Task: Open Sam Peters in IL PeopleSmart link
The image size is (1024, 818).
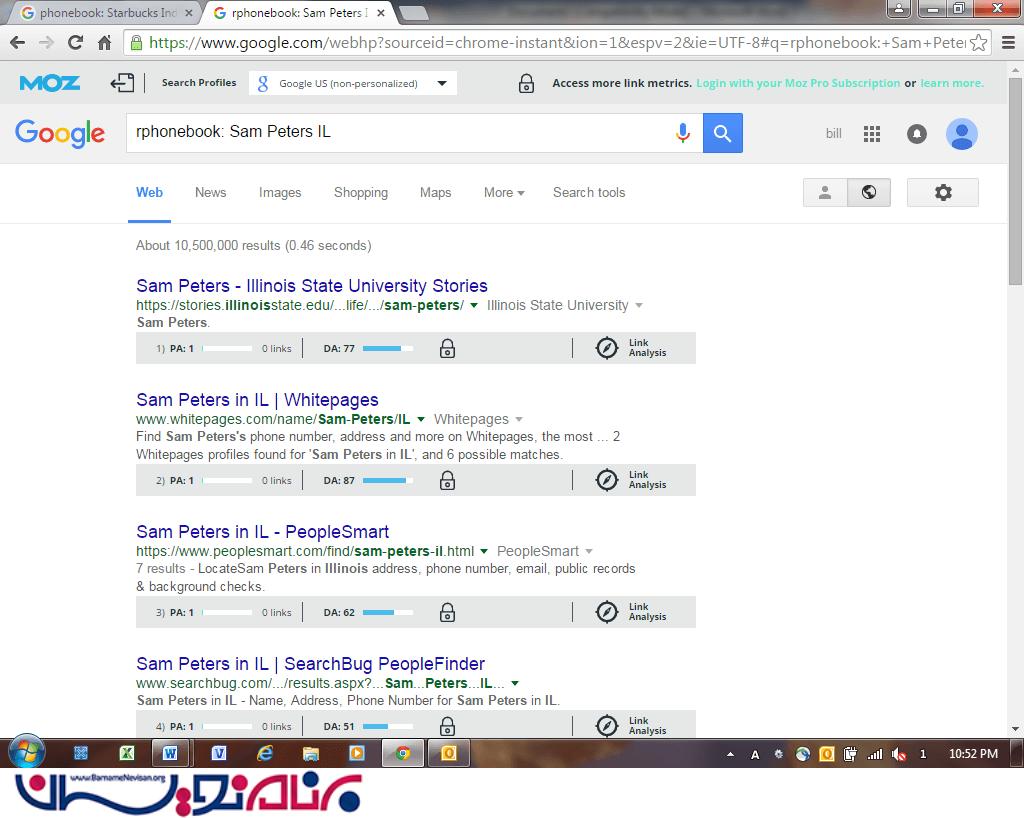Action: 263,531
